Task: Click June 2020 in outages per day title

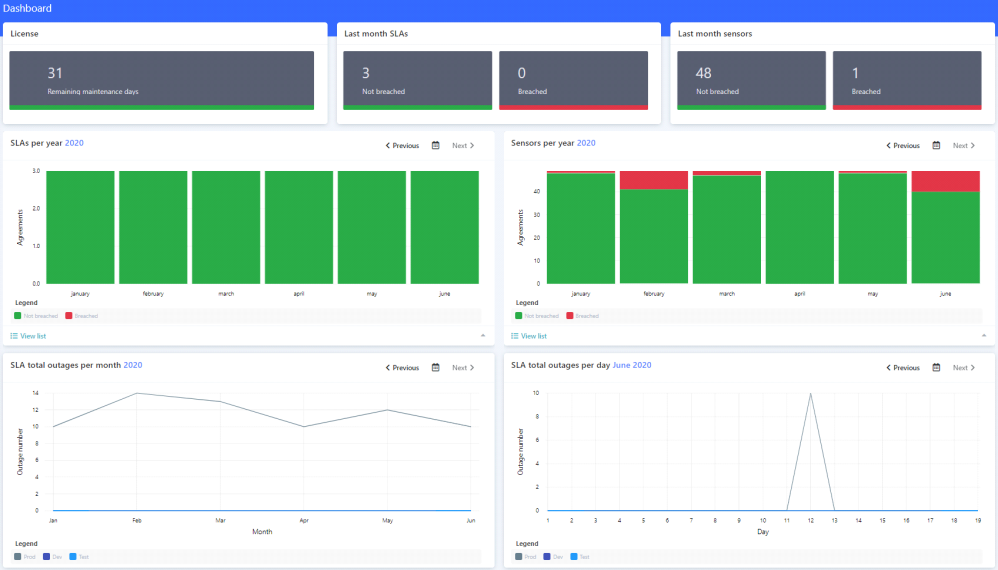Action: tap(632, 365)
